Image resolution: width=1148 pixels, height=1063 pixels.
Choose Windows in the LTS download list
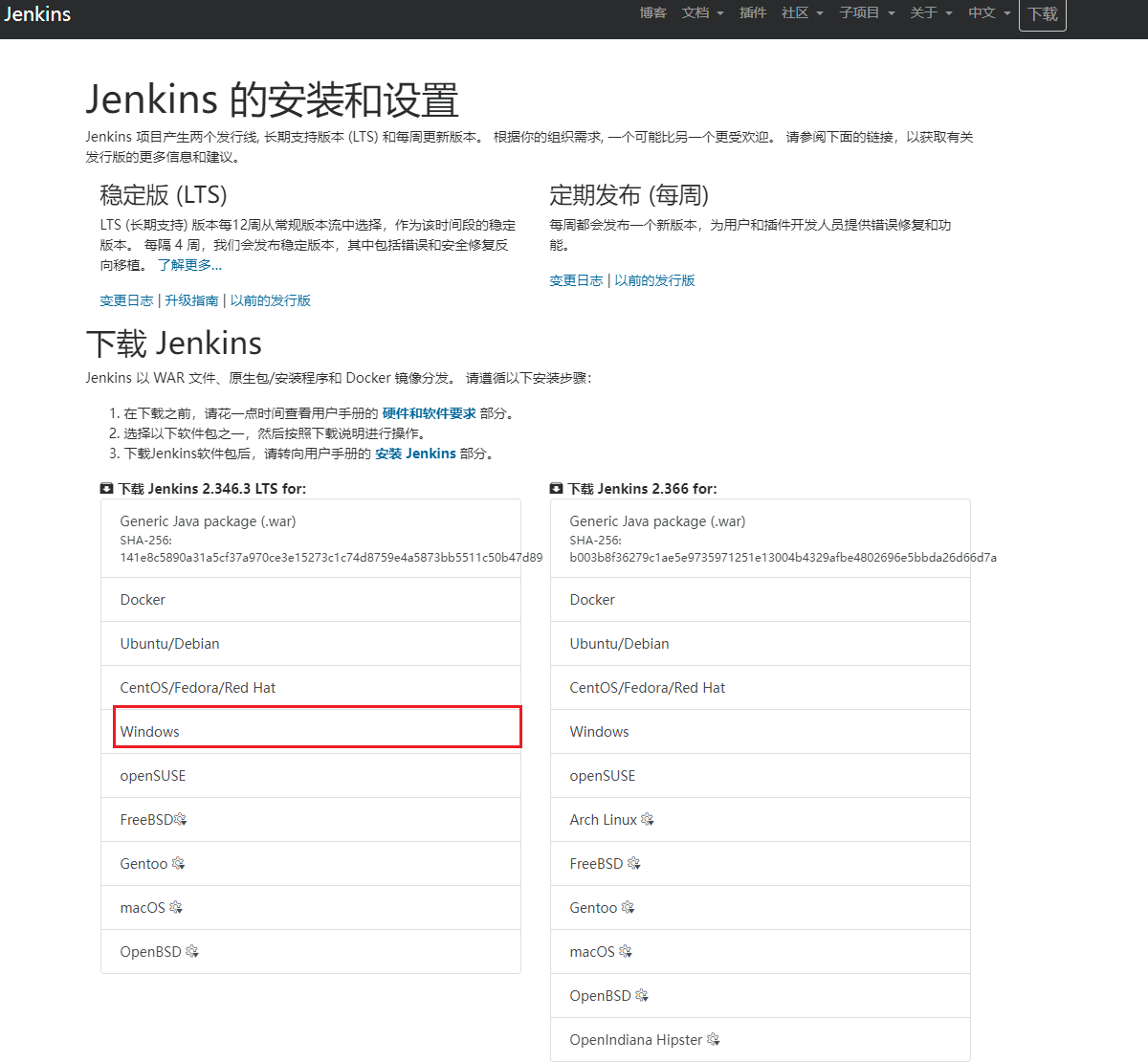click(311, 732)
